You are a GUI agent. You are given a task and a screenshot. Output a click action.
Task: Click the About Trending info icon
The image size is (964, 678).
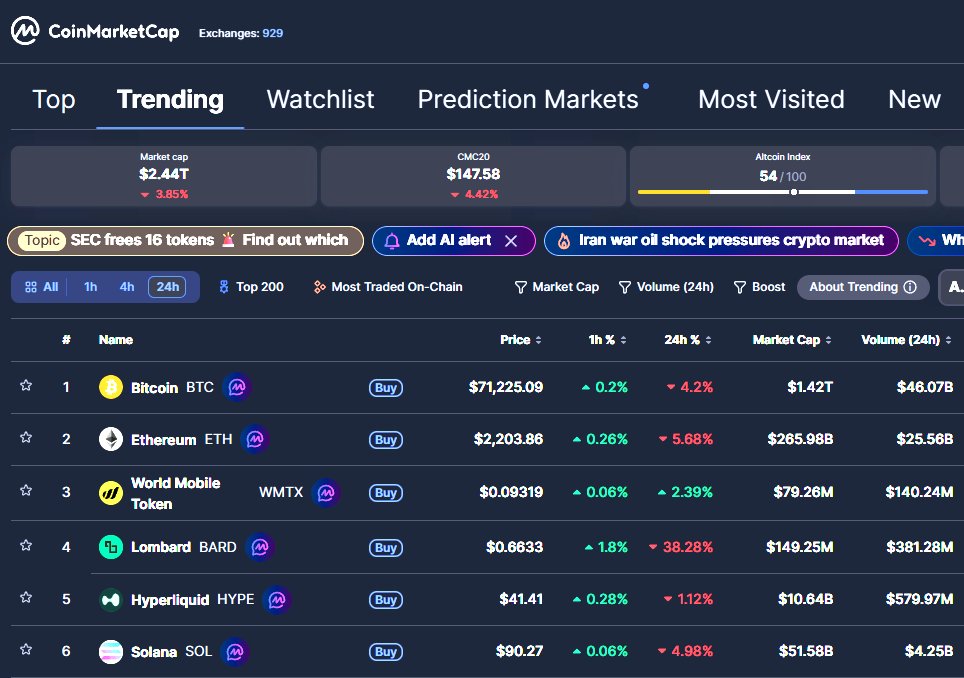(x=911, y=287)
